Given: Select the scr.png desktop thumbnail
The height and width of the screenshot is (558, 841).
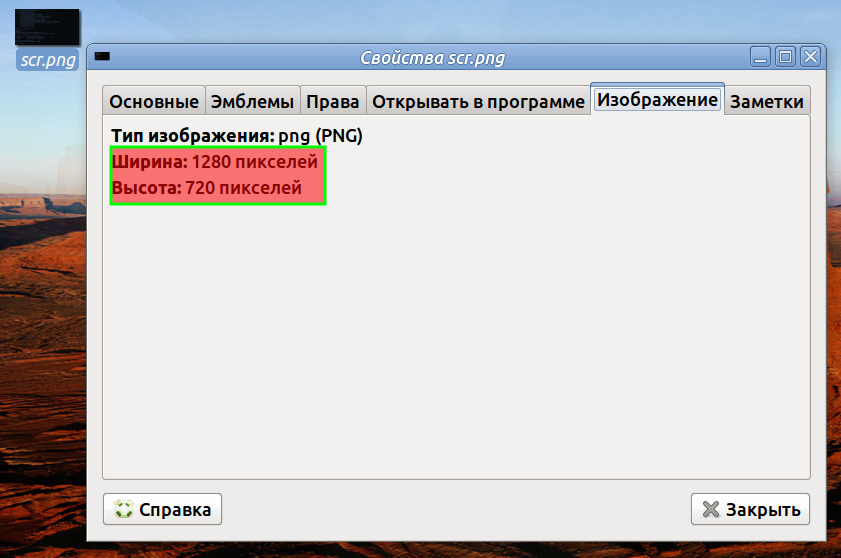Looking at the screenshot, I should coord(47,27).
